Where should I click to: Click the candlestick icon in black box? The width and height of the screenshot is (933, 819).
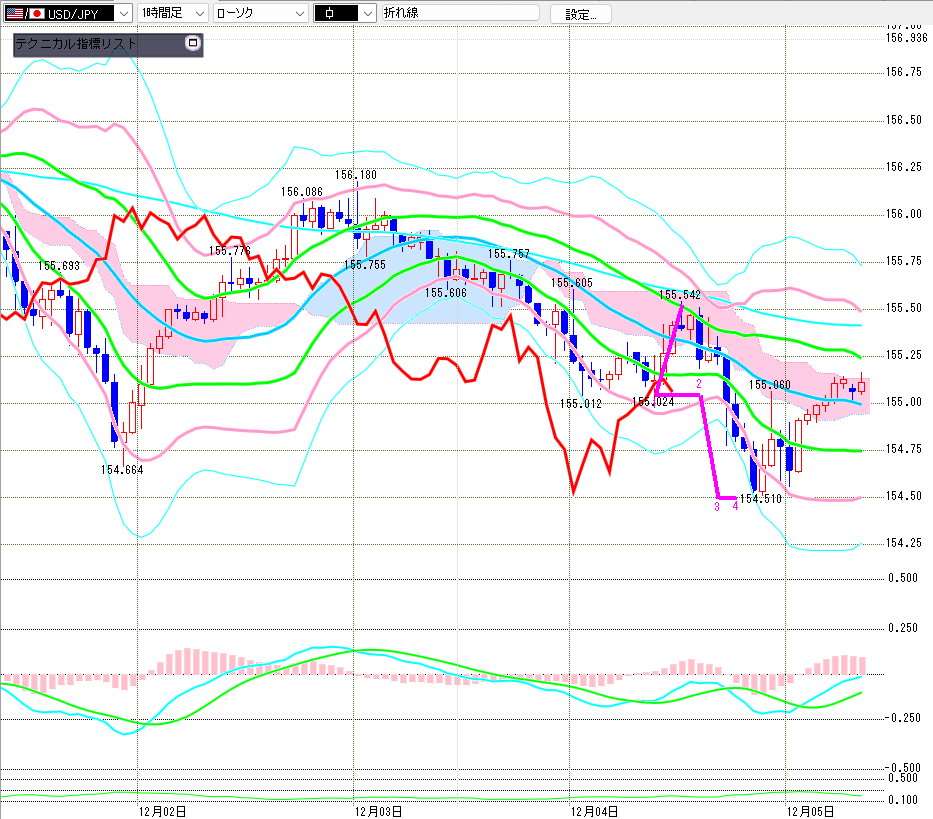(x=334, y=13)
